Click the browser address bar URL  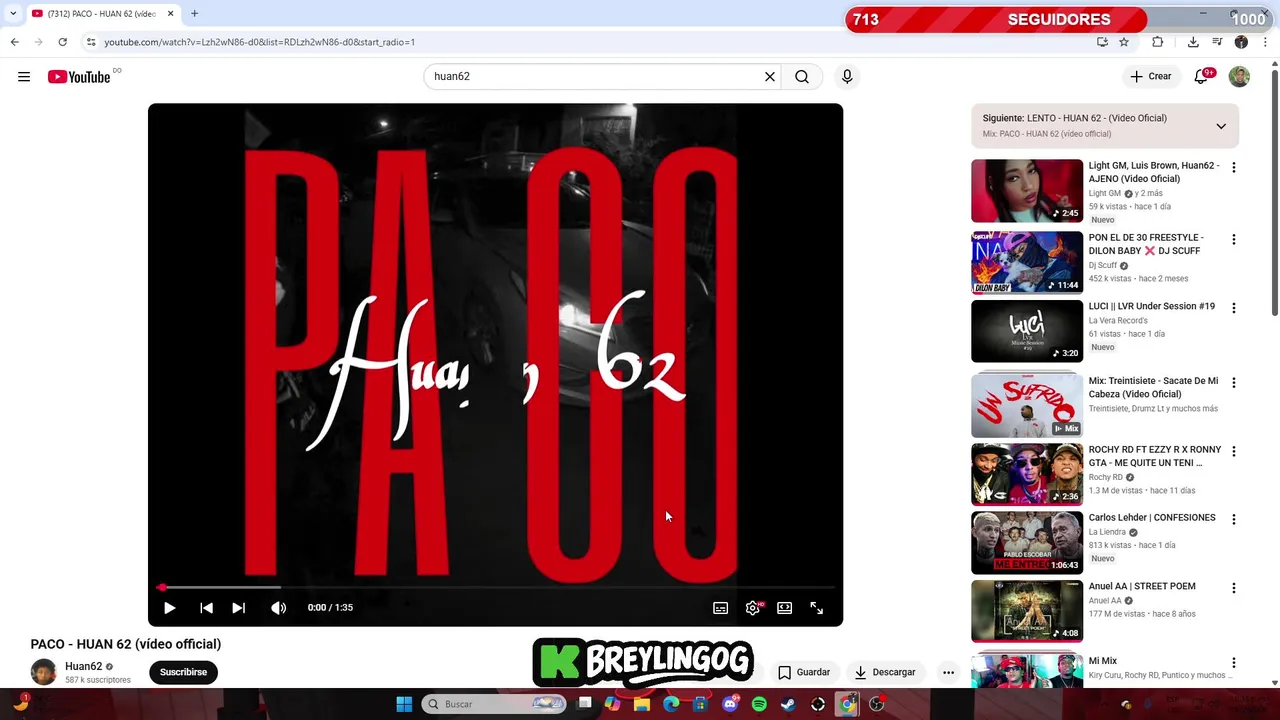[x=259, y=42]
